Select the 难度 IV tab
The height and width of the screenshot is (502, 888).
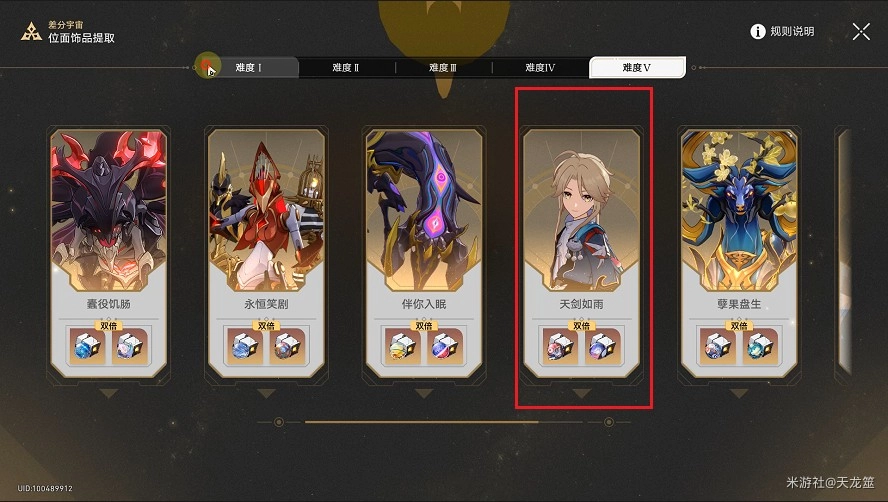[540, 67]
